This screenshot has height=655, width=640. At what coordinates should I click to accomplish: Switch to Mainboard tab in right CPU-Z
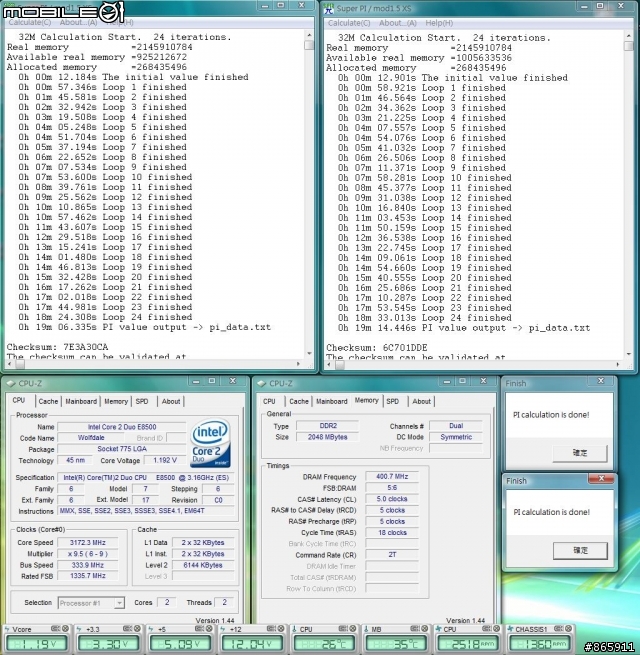332,401
